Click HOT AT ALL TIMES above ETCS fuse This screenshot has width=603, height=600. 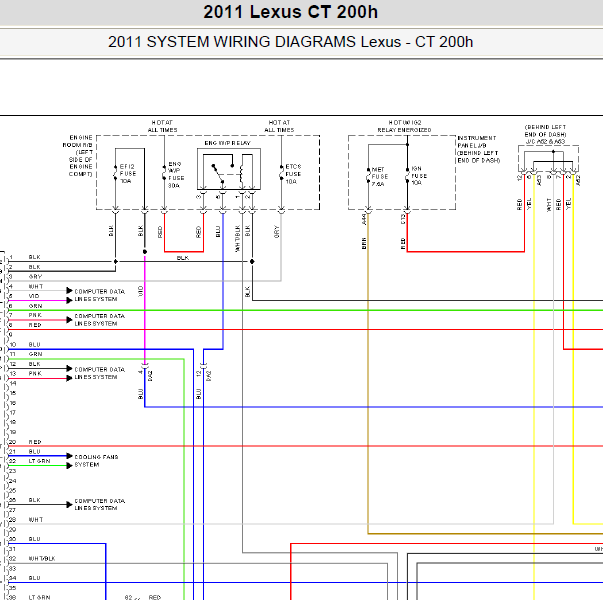click(x=279, y=126)
